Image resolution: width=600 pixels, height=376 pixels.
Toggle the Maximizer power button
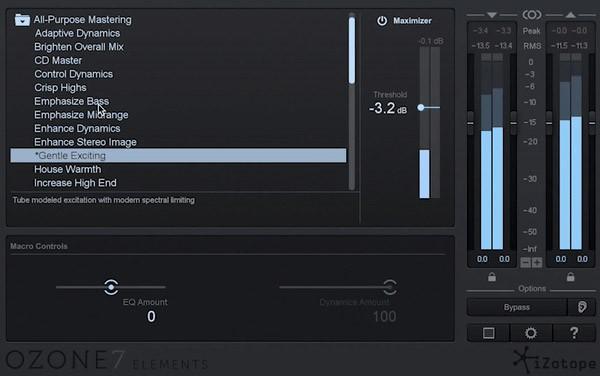point(382,21)
